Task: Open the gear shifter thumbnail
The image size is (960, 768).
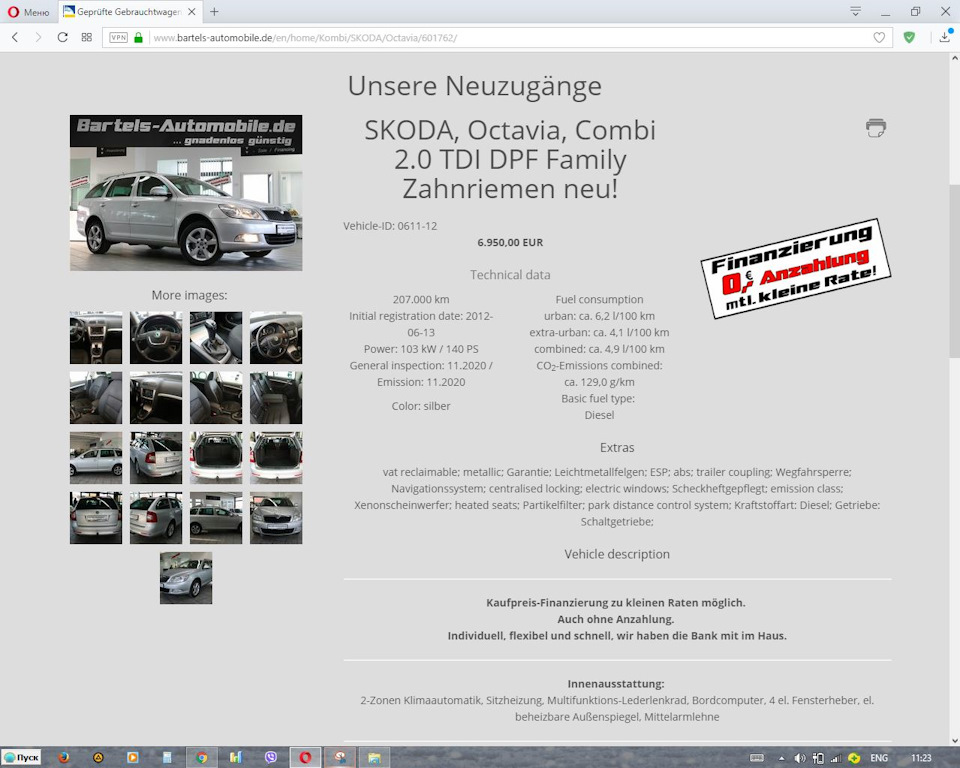Action: [216, 337]
